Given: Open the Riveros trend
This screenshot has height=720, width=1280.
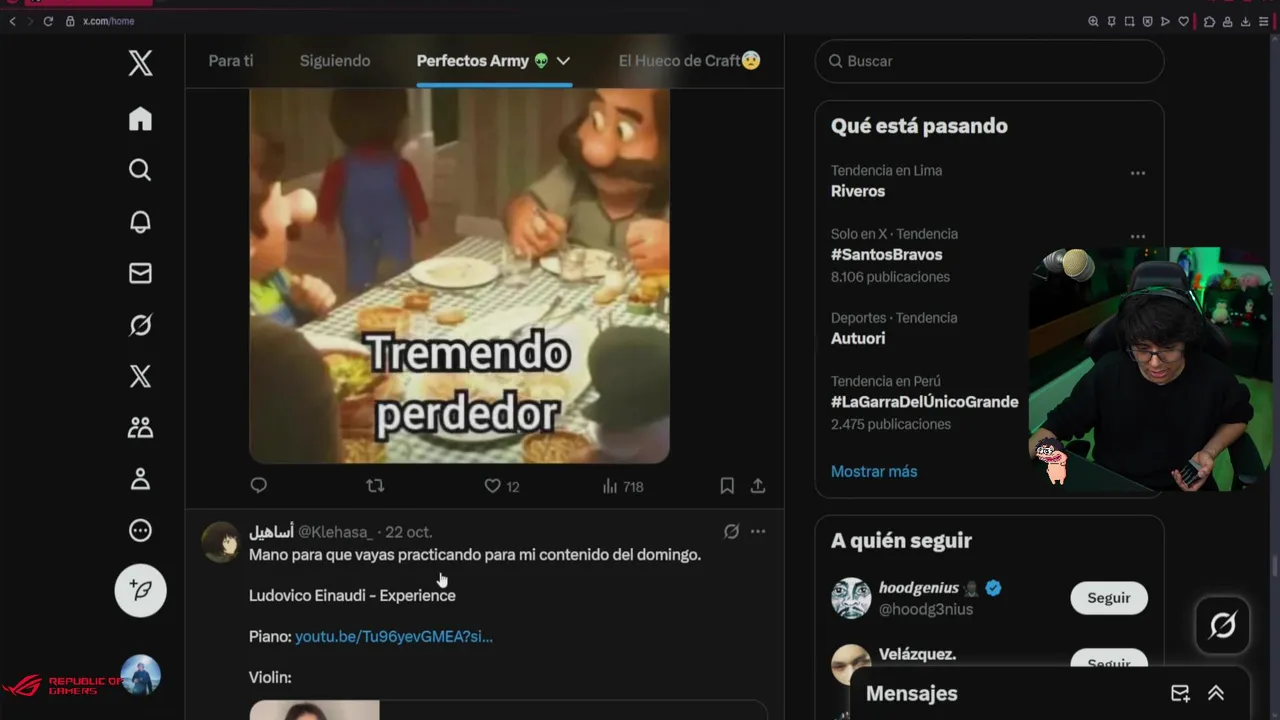Looking at the screenshot, I should tap(858, 191).
